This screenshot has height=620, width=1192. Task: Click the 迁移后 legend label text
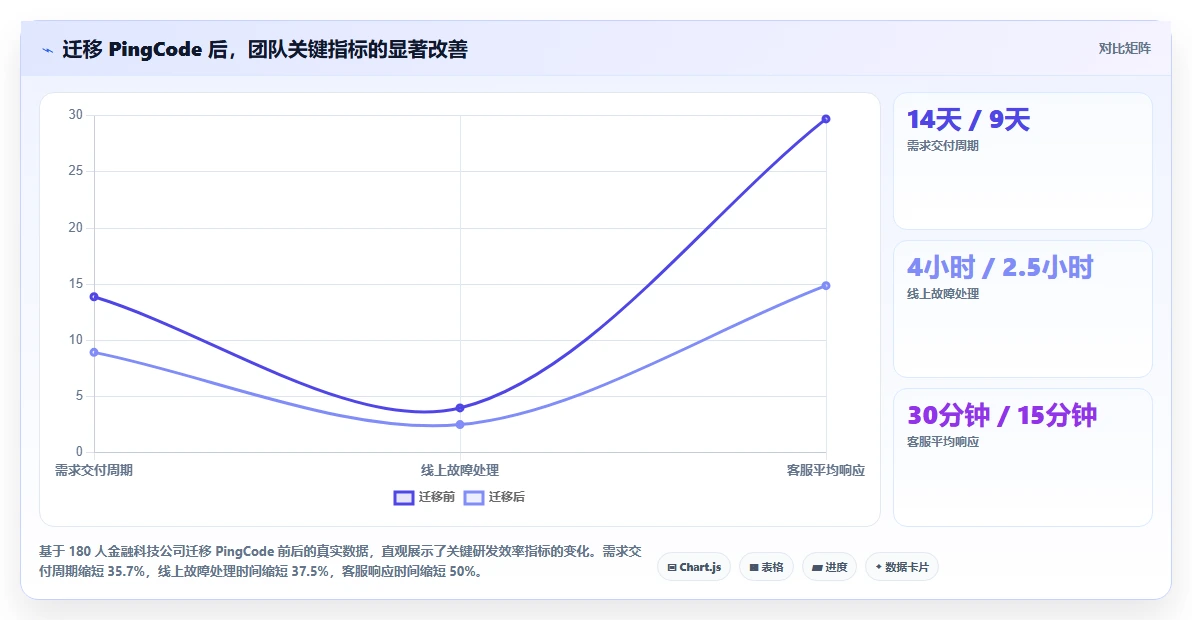pyautogui.click(x=506, y=497)
